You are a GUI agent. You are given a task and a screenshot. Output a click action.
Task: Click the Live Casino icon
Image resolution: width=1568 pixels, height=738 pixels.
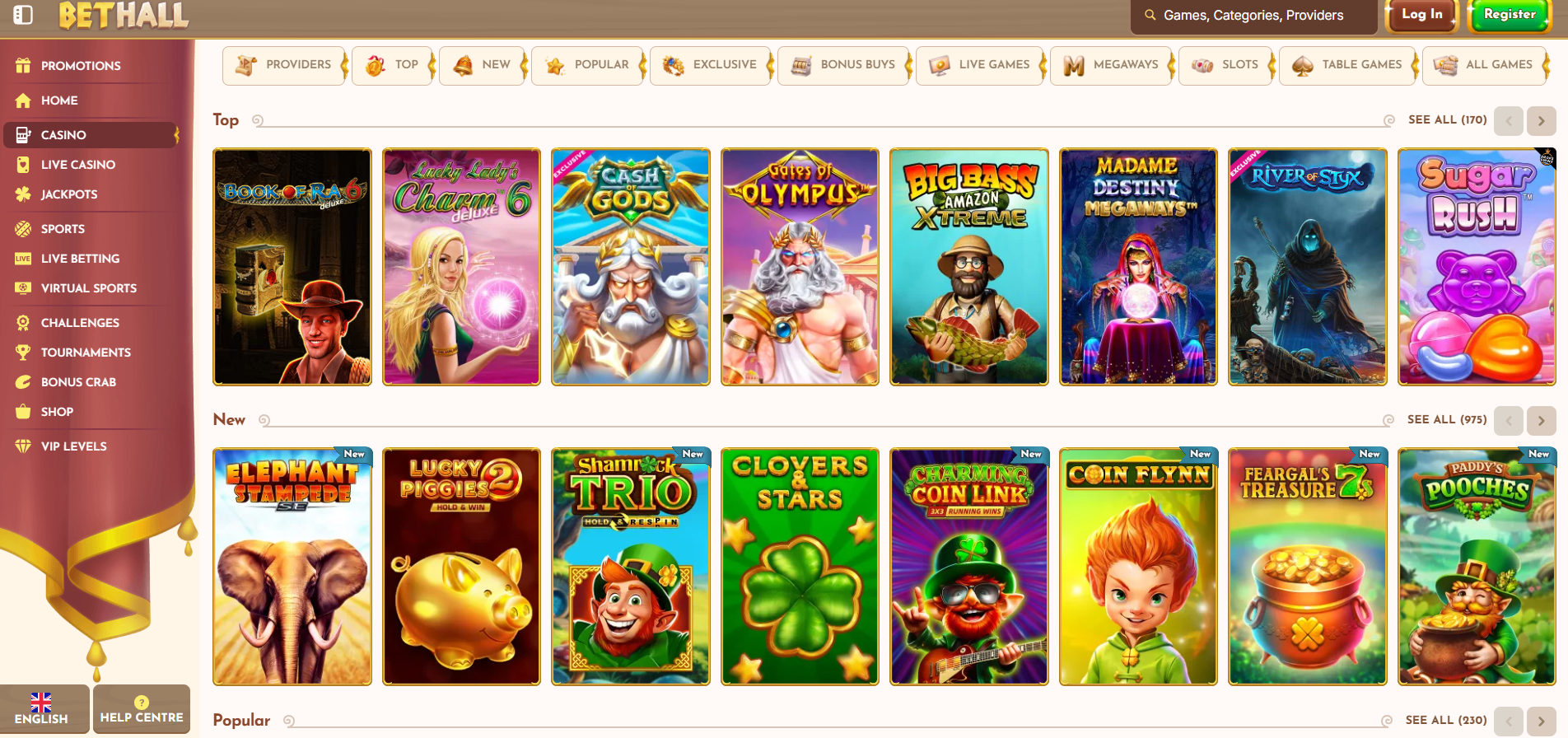(x=23, y=165)
